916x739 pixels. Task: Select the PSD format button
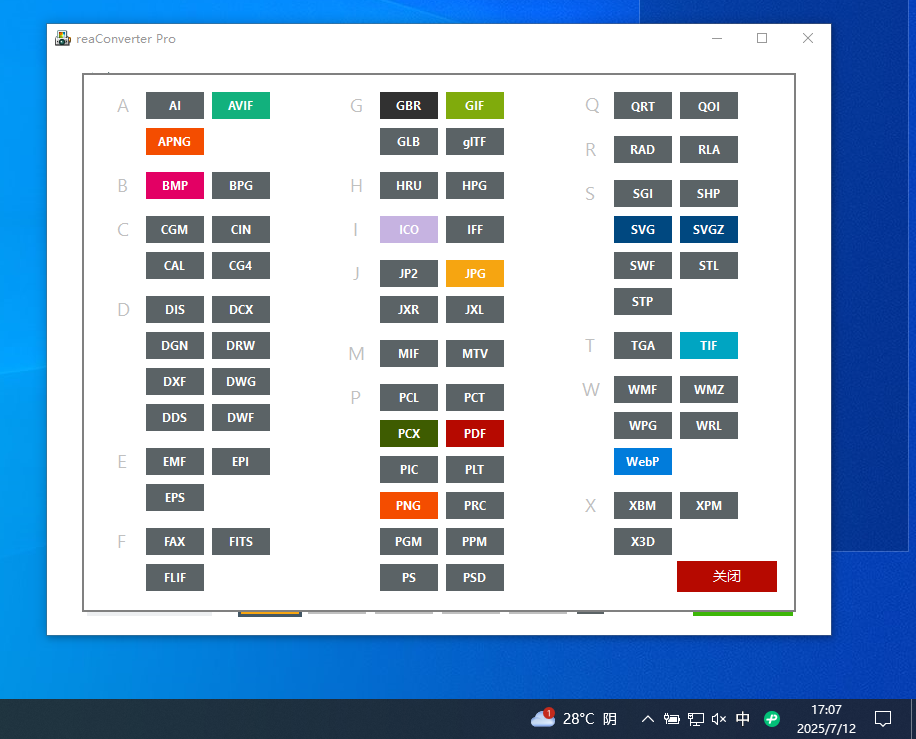point(474,578)
